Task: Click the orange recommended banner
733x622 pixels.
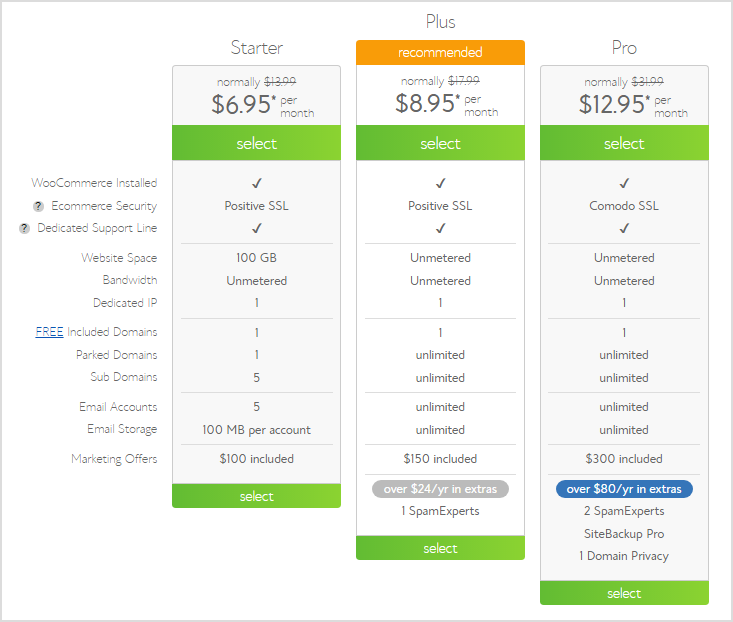Action: 440,52
